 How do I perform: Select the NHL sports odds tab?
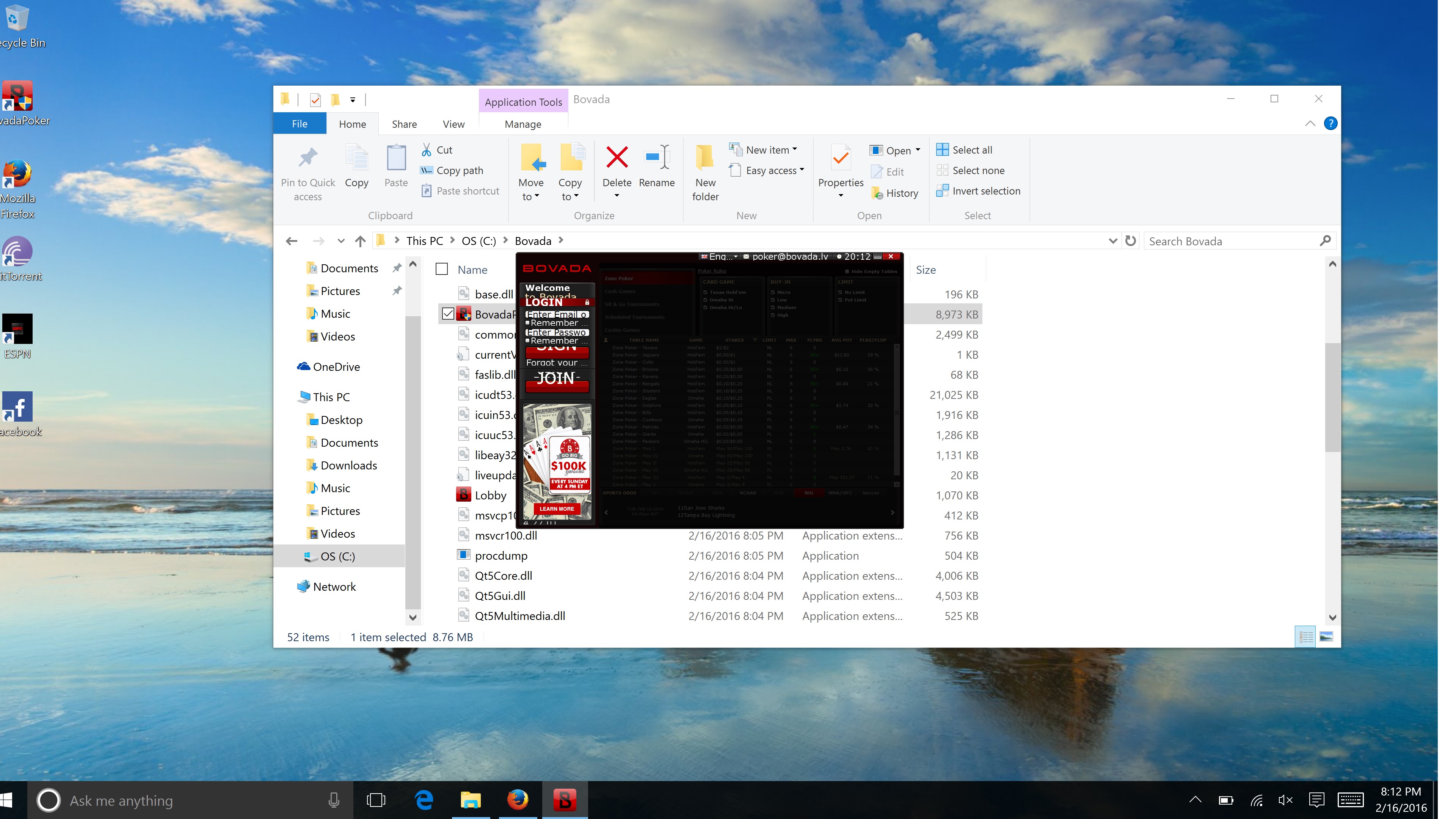point(809,493)
